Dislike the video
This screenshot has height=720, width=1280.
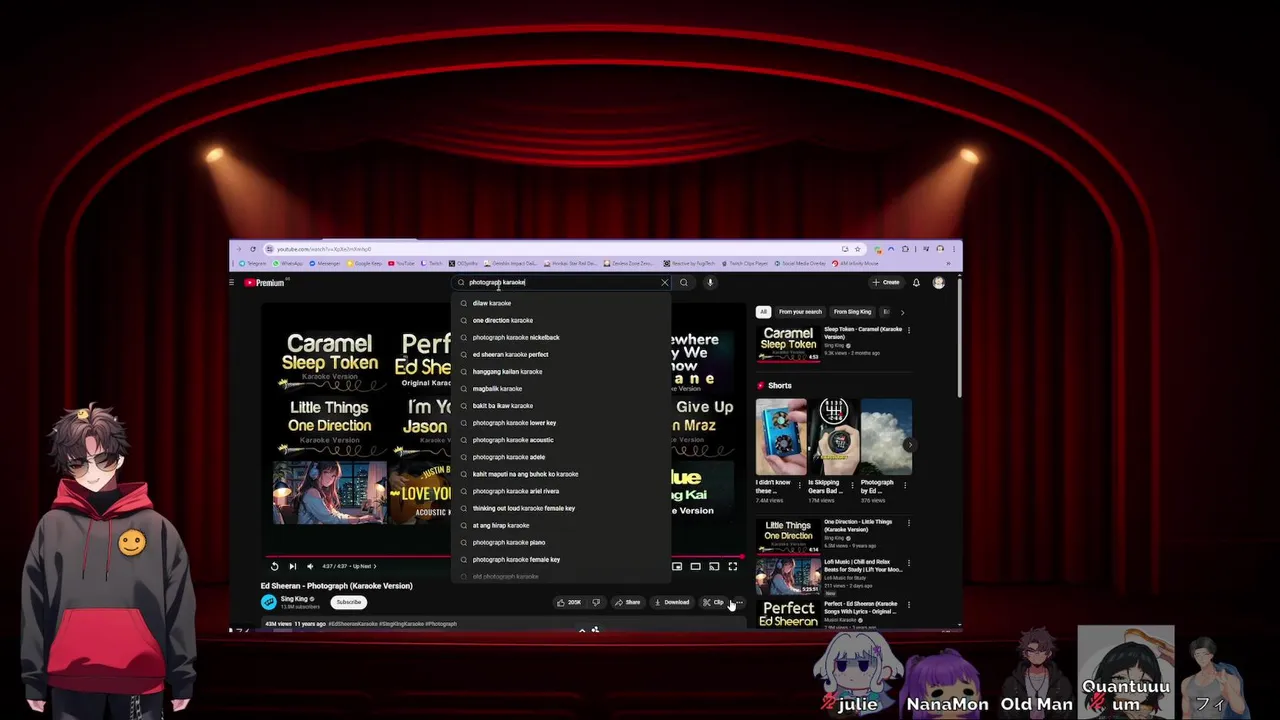pyautogui.click(x=596, y=602)
